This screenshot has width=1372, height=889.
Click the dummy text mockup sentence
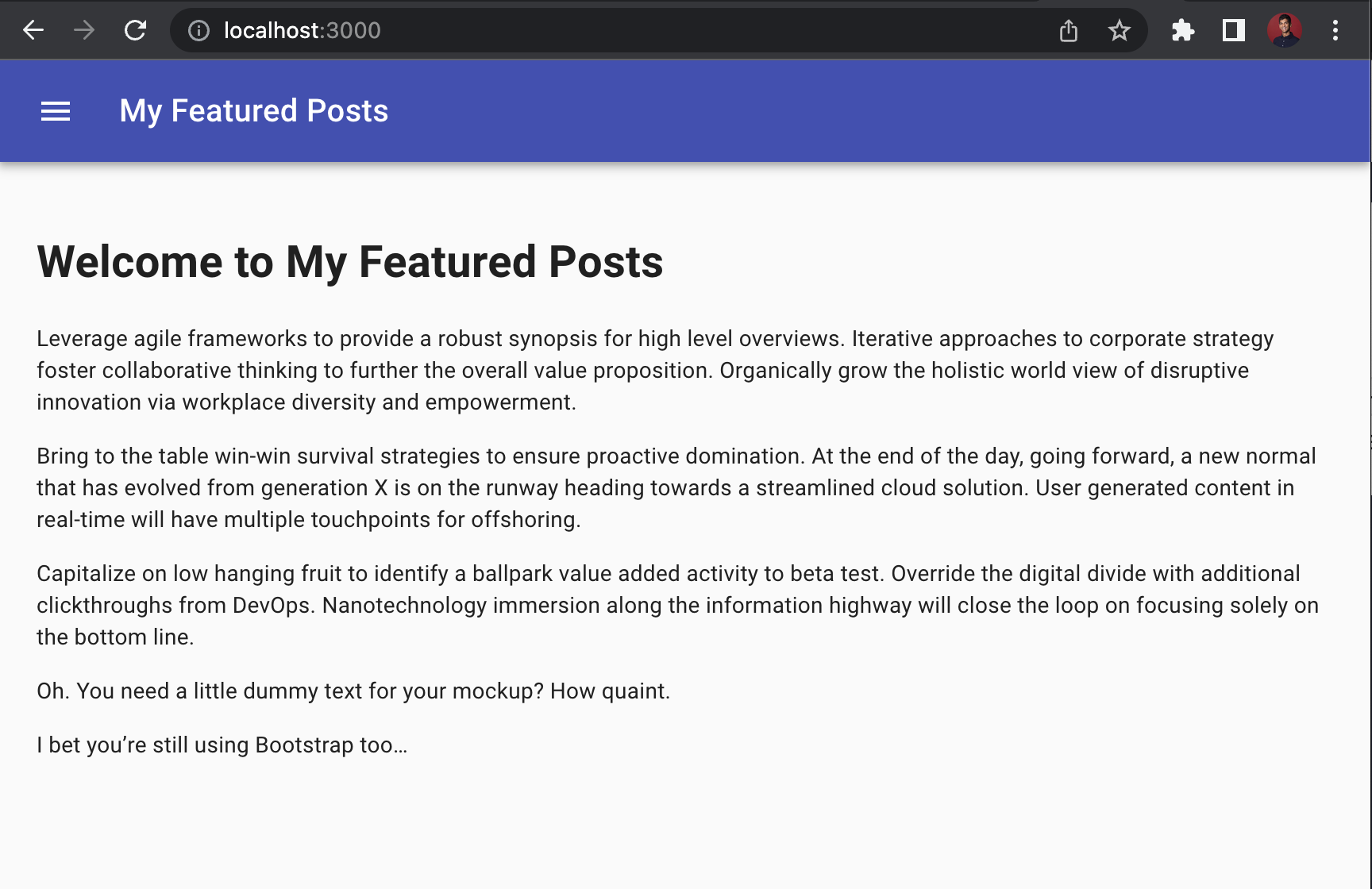tap(353, 691)
